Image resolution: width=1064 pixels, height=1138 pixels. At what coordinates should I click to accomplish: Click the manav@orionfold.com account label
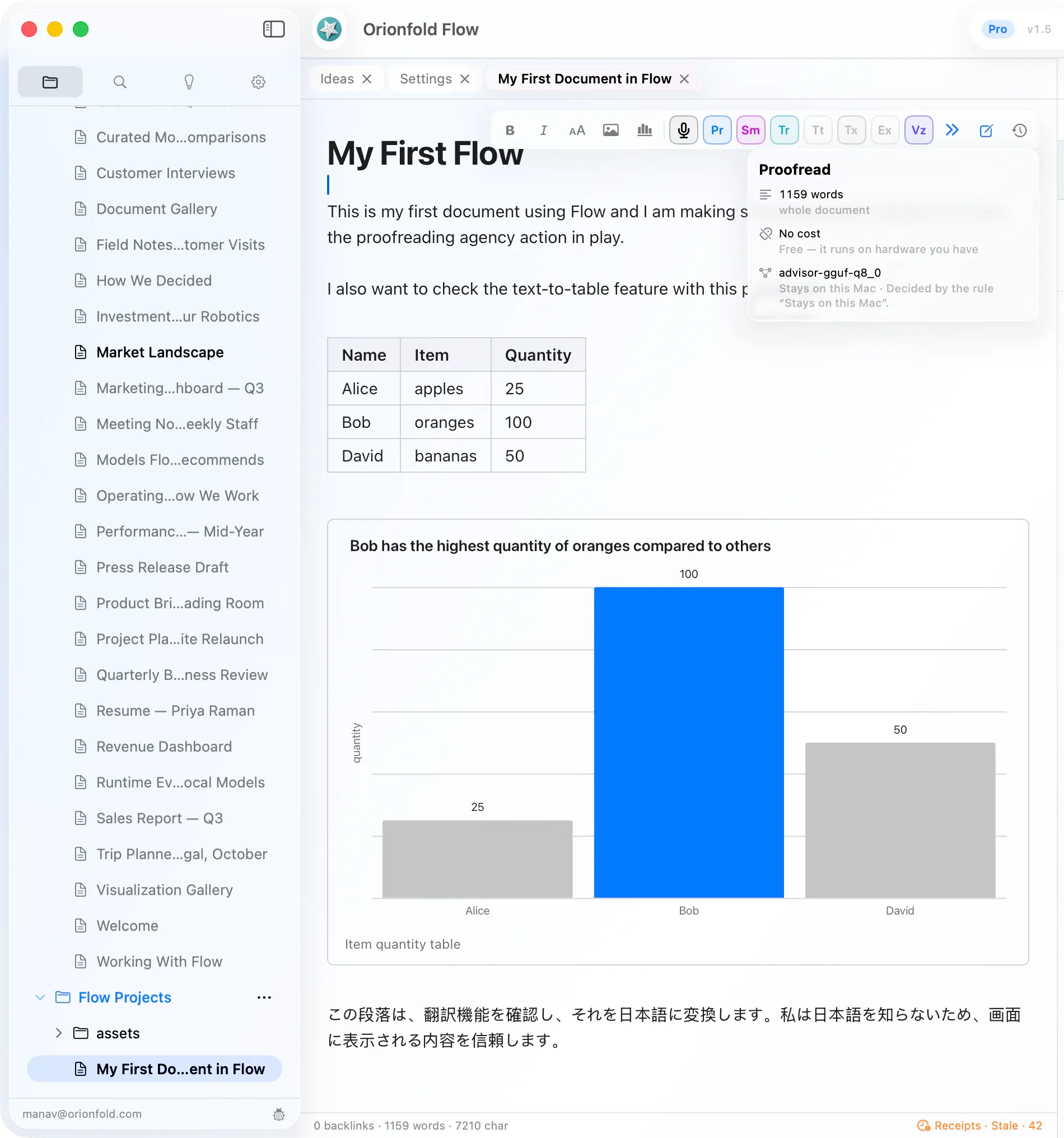point(82,1114)
